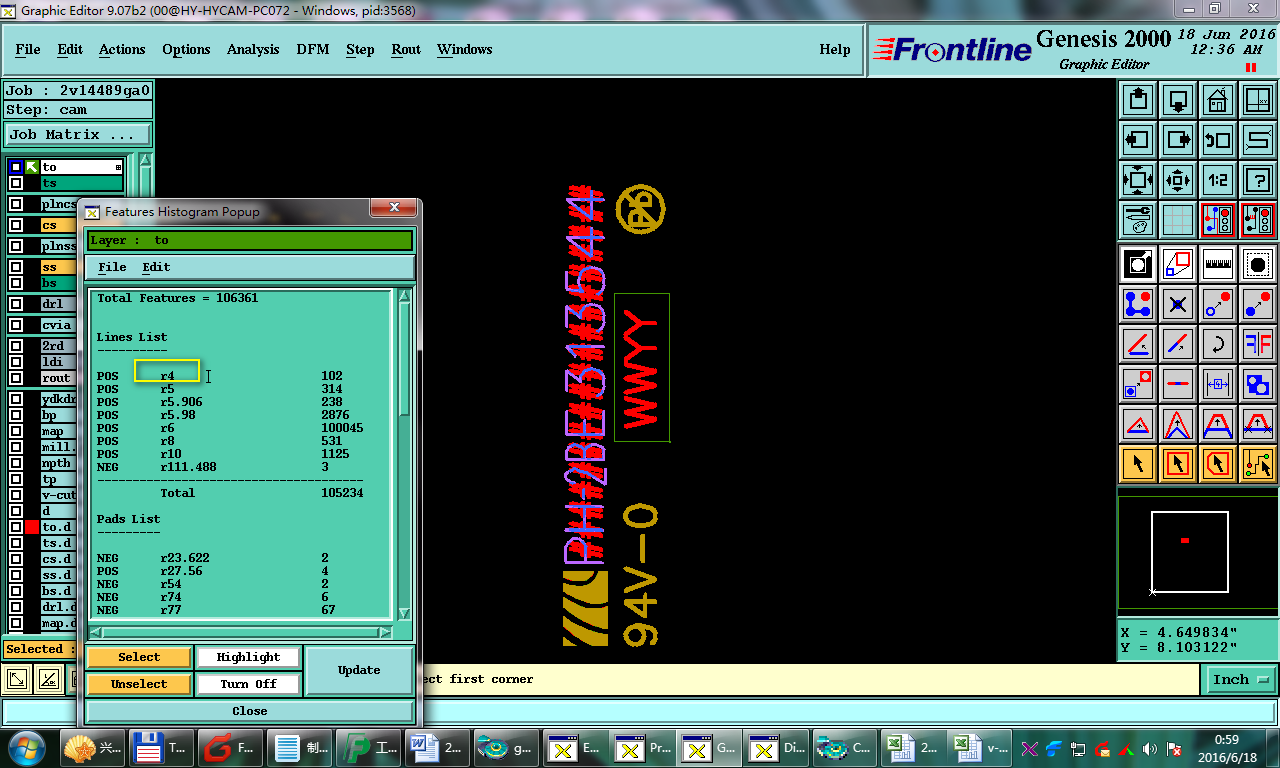
Task: Click the red and blue rectangles area-zoom icon
Action: pos(1178,264)
